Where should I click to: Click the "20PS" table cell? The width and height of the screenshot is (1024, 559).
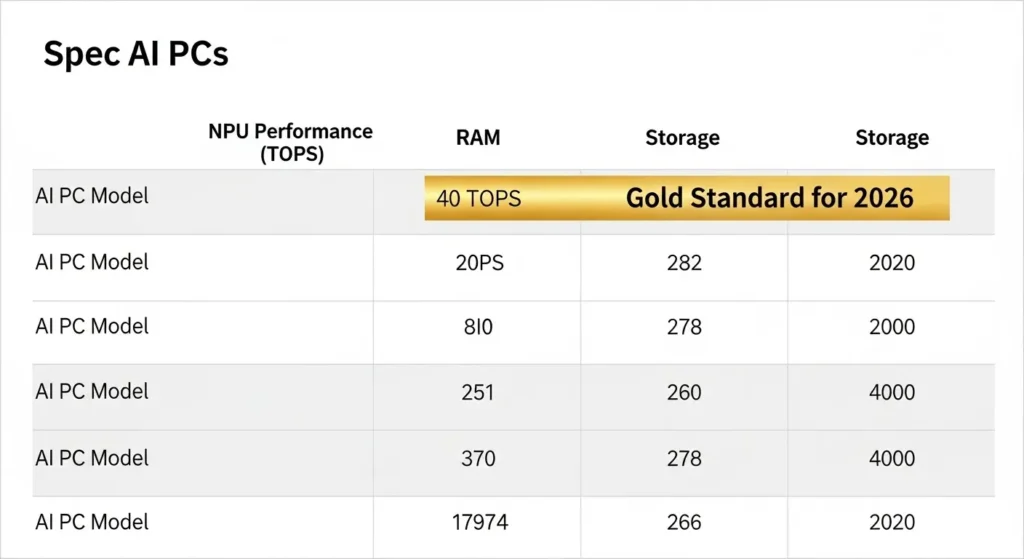pyautogui.click(x=478, y=263)
